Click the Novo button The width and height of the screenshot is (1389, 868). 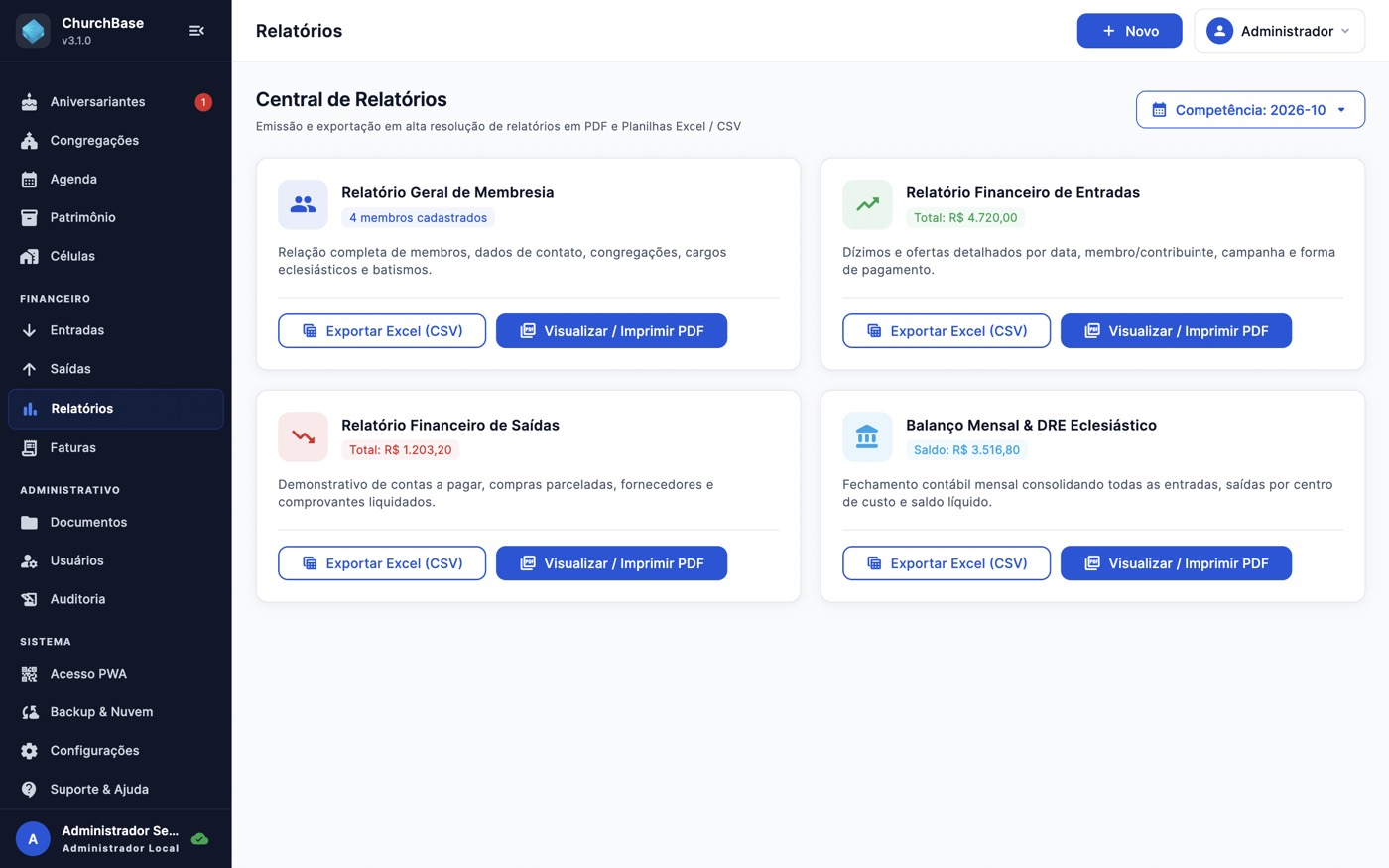tap(1130, 31)
